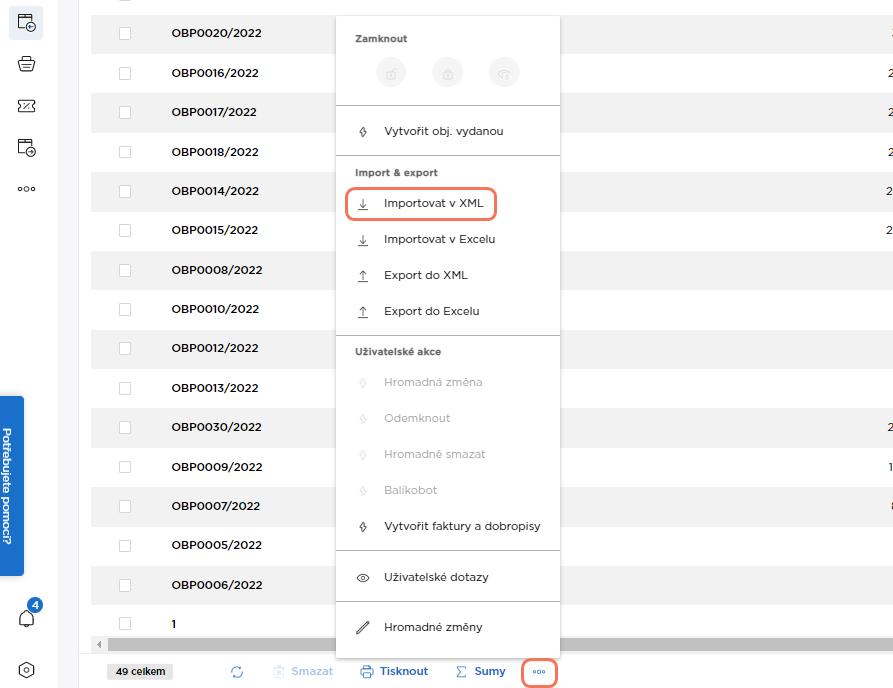
Task: Open the basket sidebar icon
Action: pos(26,64)
